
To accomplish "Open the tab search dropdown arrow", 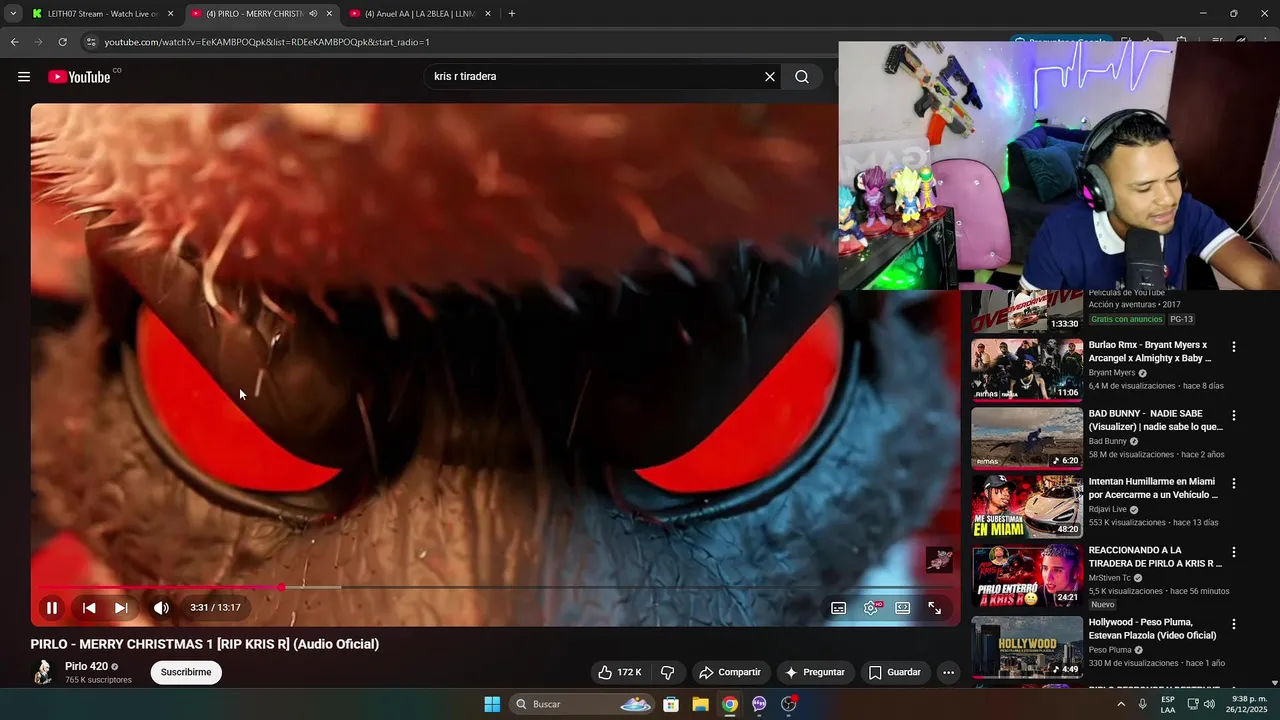I will pos(12,14).
